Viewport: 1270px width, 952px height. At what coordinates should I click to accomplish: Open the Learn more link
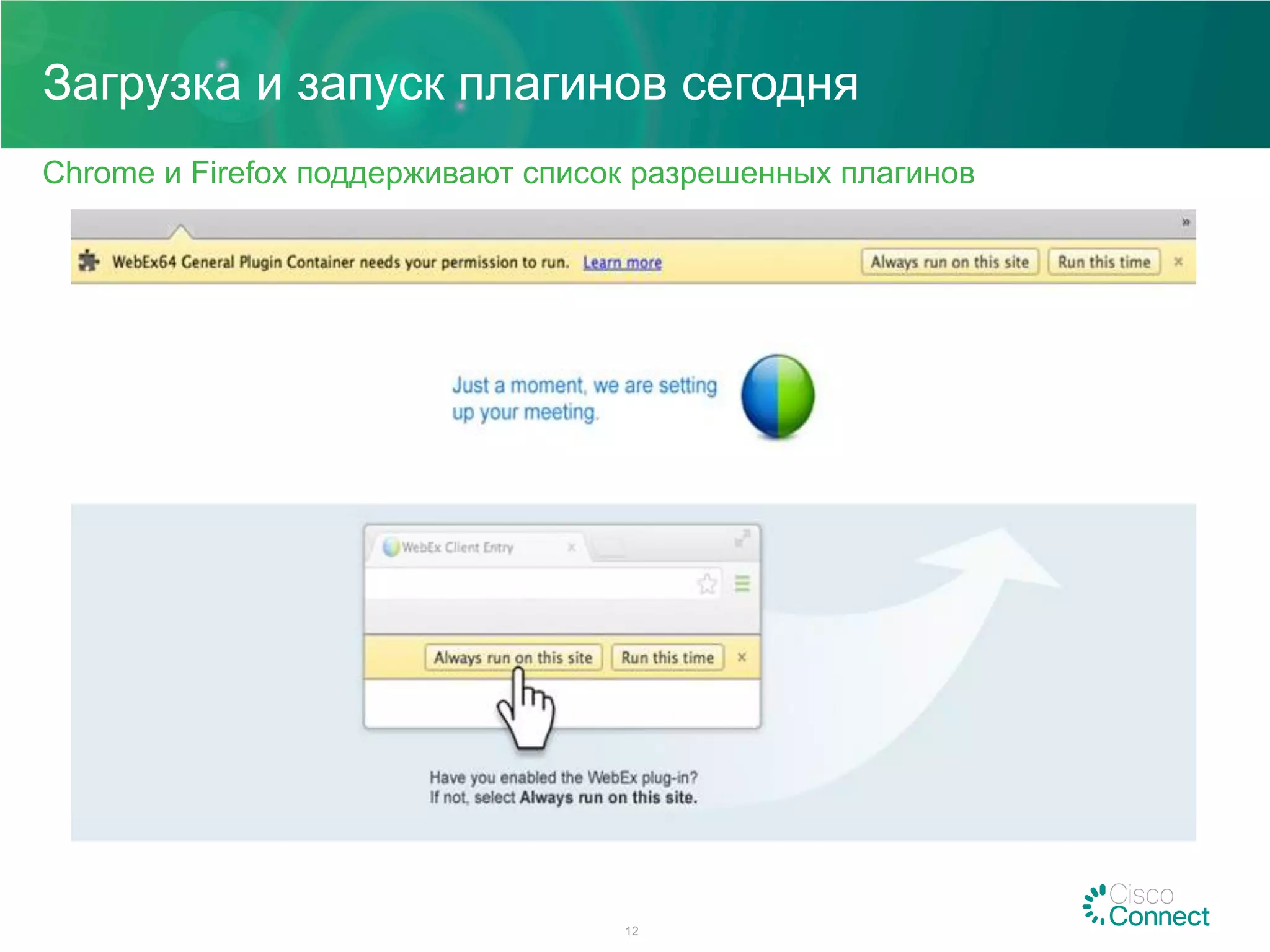(622, 263)
